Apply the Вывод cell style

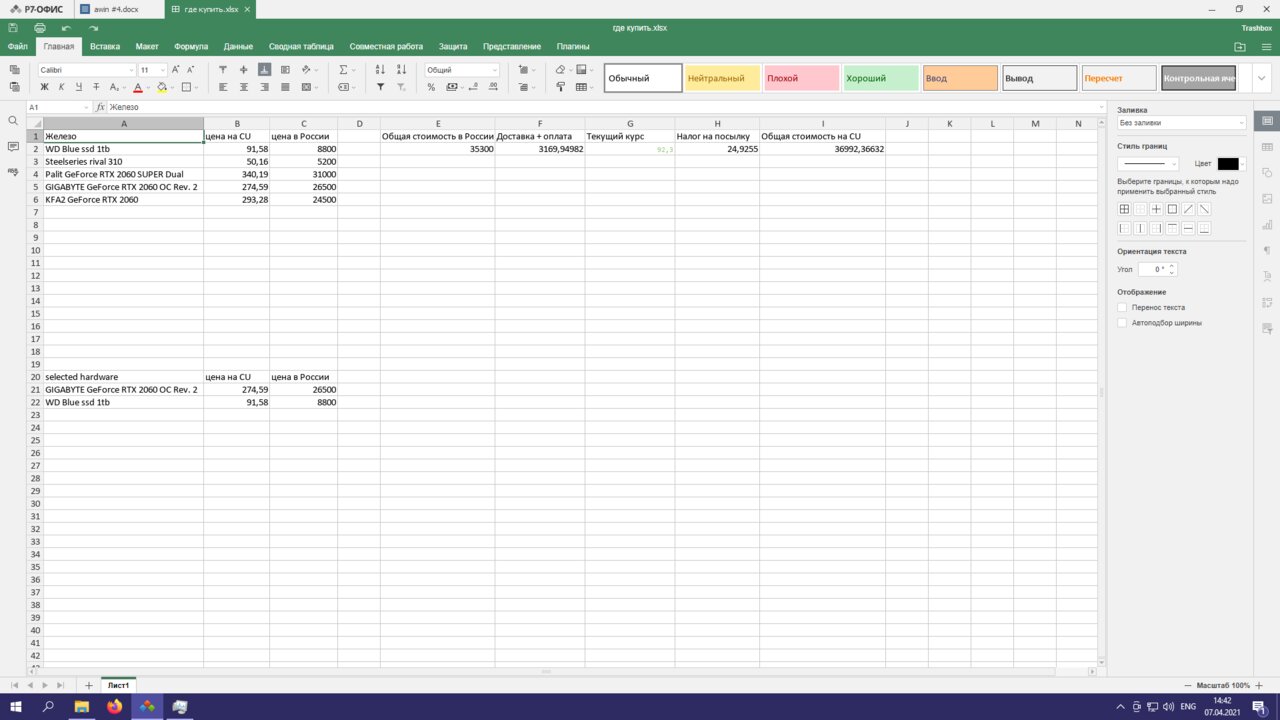click(x=1039, y=78)
